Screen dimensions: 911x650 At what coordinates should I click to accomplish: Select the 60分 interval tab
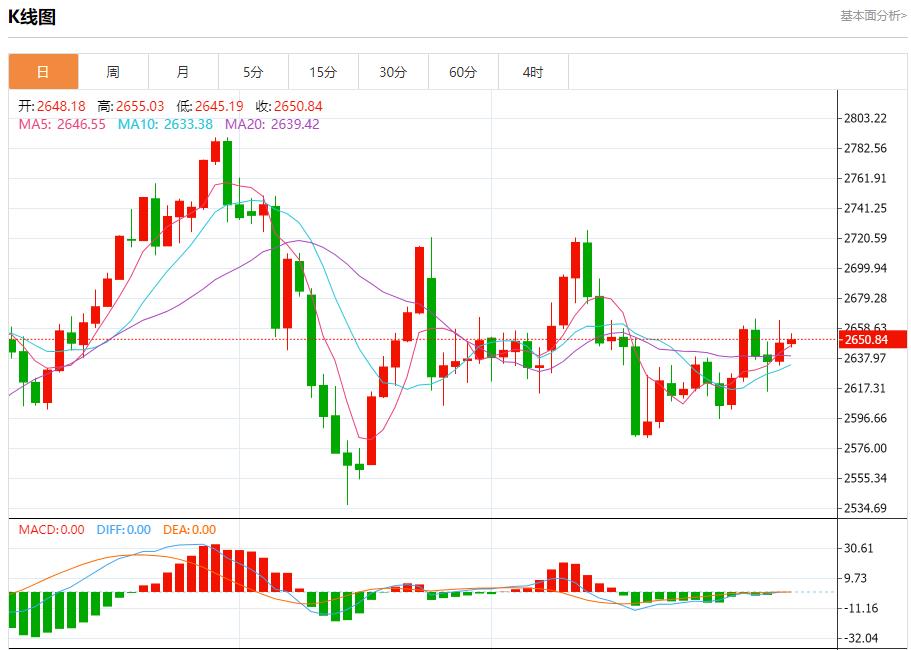coord(463,72)
